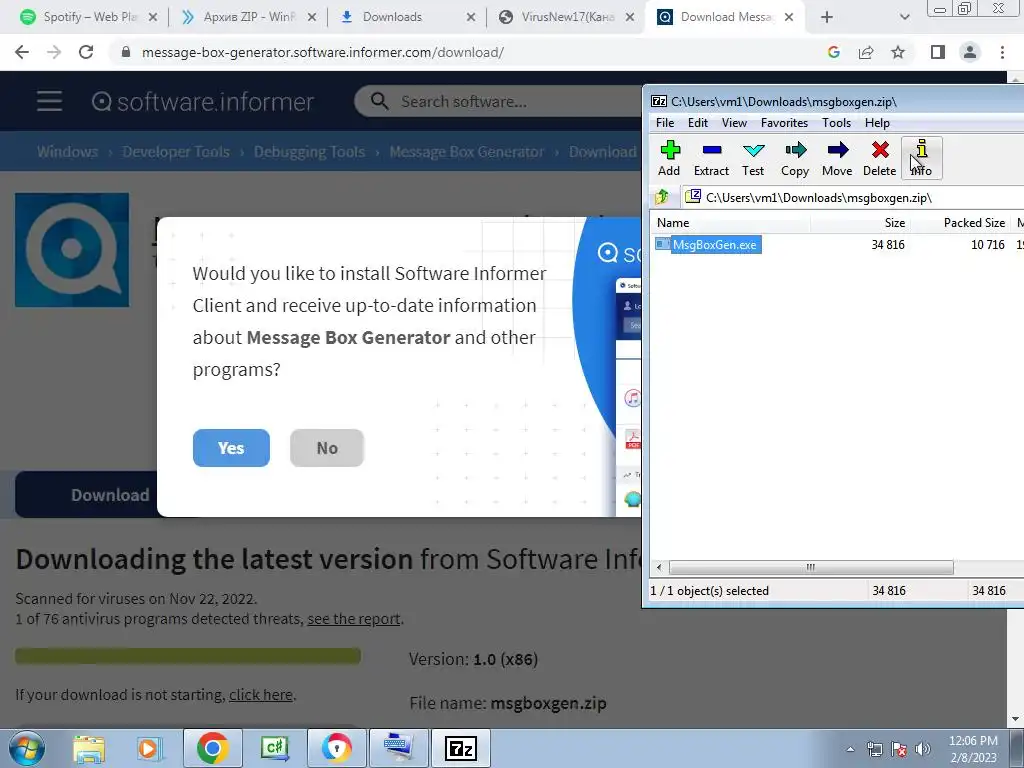Open the Info tool in 7-Zip
Screen dimensions: 1024x768
(x=921, y=158)
